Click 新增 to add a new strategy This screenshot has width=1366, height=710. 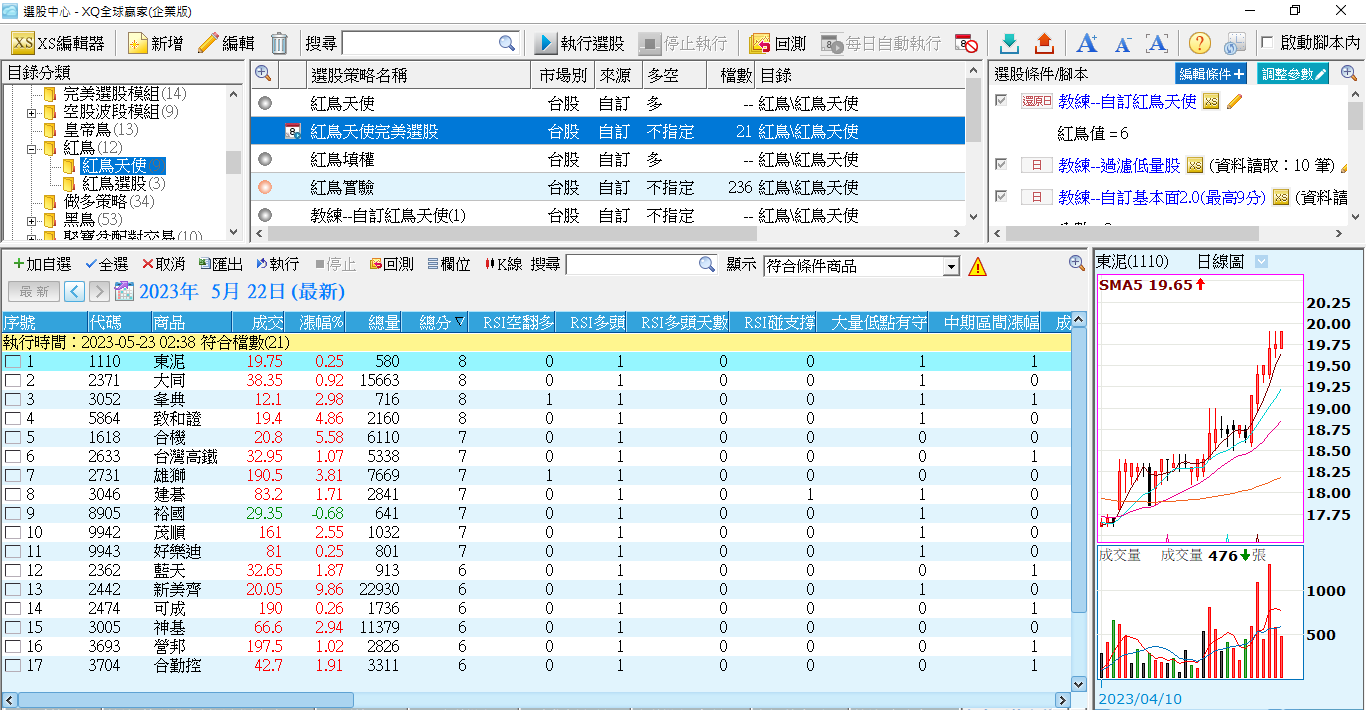point(156,44)
